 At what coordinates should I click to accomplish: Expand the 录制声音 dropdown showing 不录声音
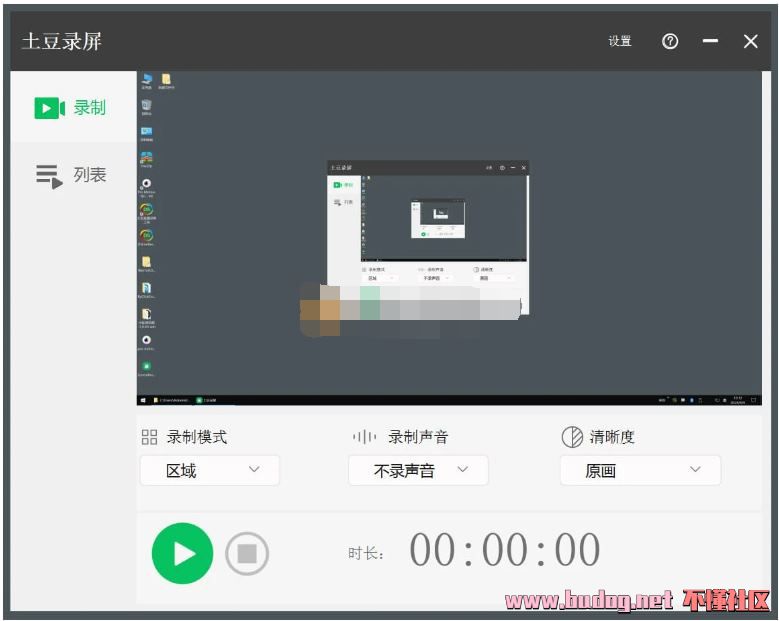pos(418,470)
